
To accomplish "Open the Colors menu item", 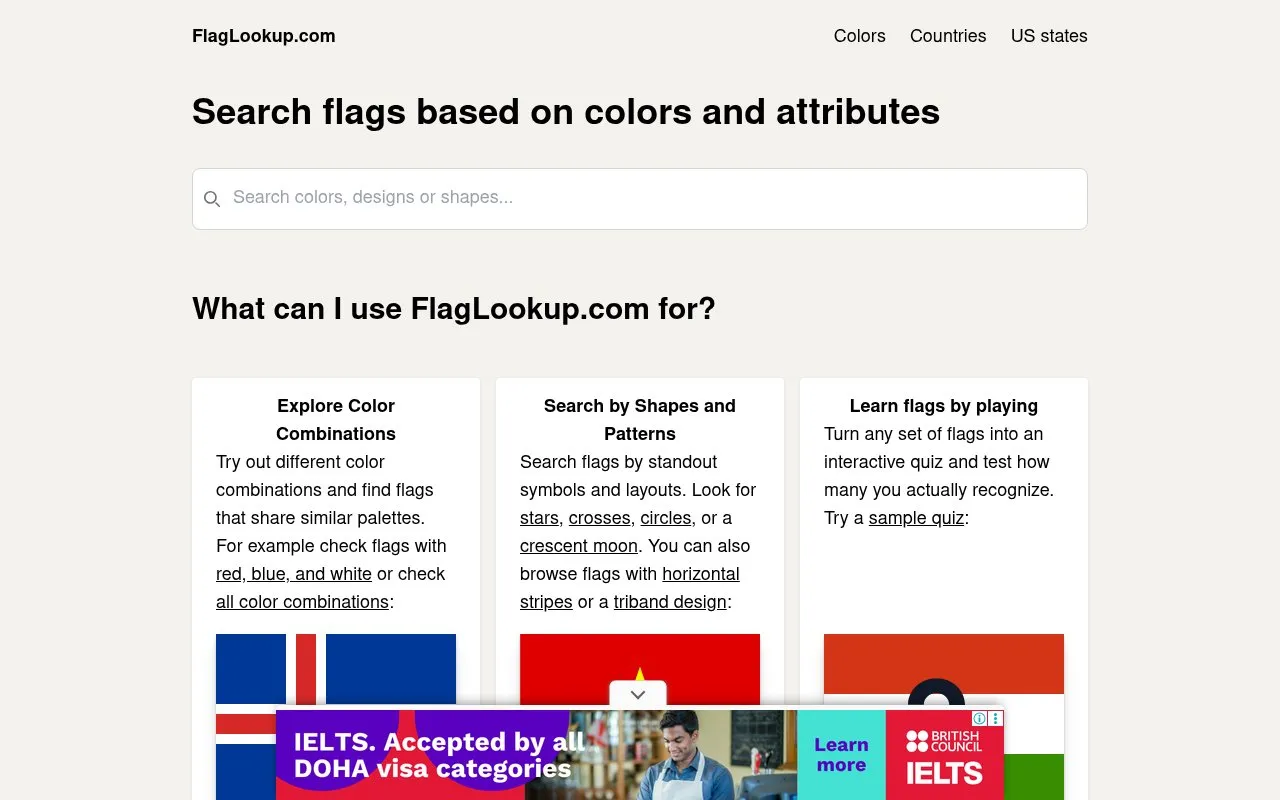I will [x=860, y=36].
